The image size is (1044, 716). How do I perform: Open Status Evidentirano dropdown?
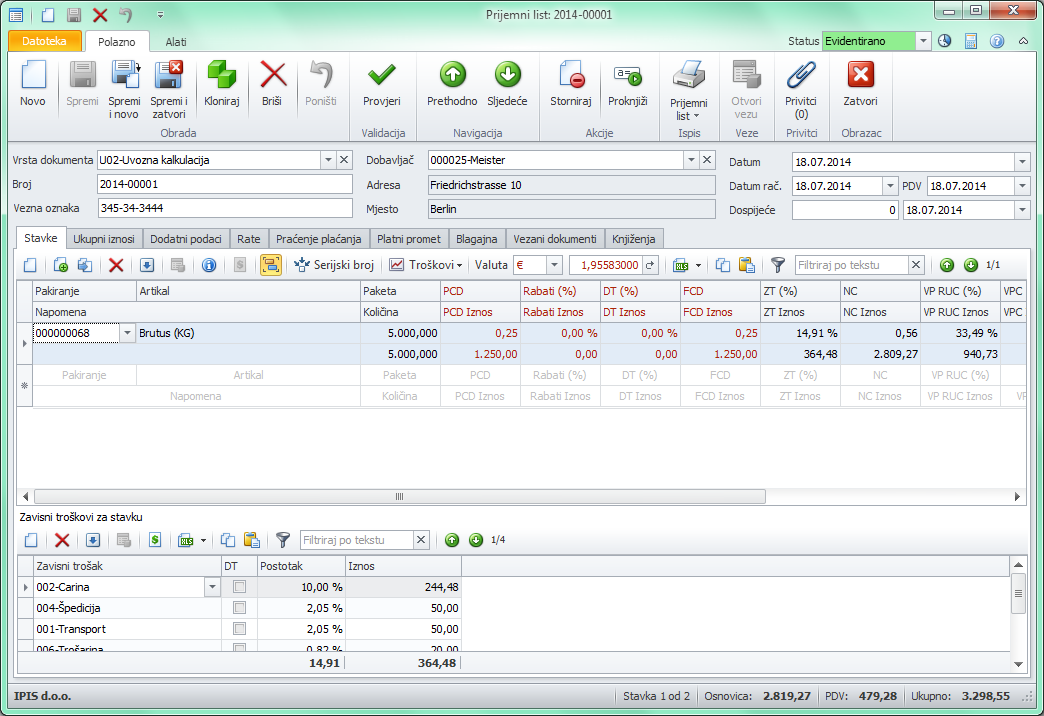pos(923,41)
